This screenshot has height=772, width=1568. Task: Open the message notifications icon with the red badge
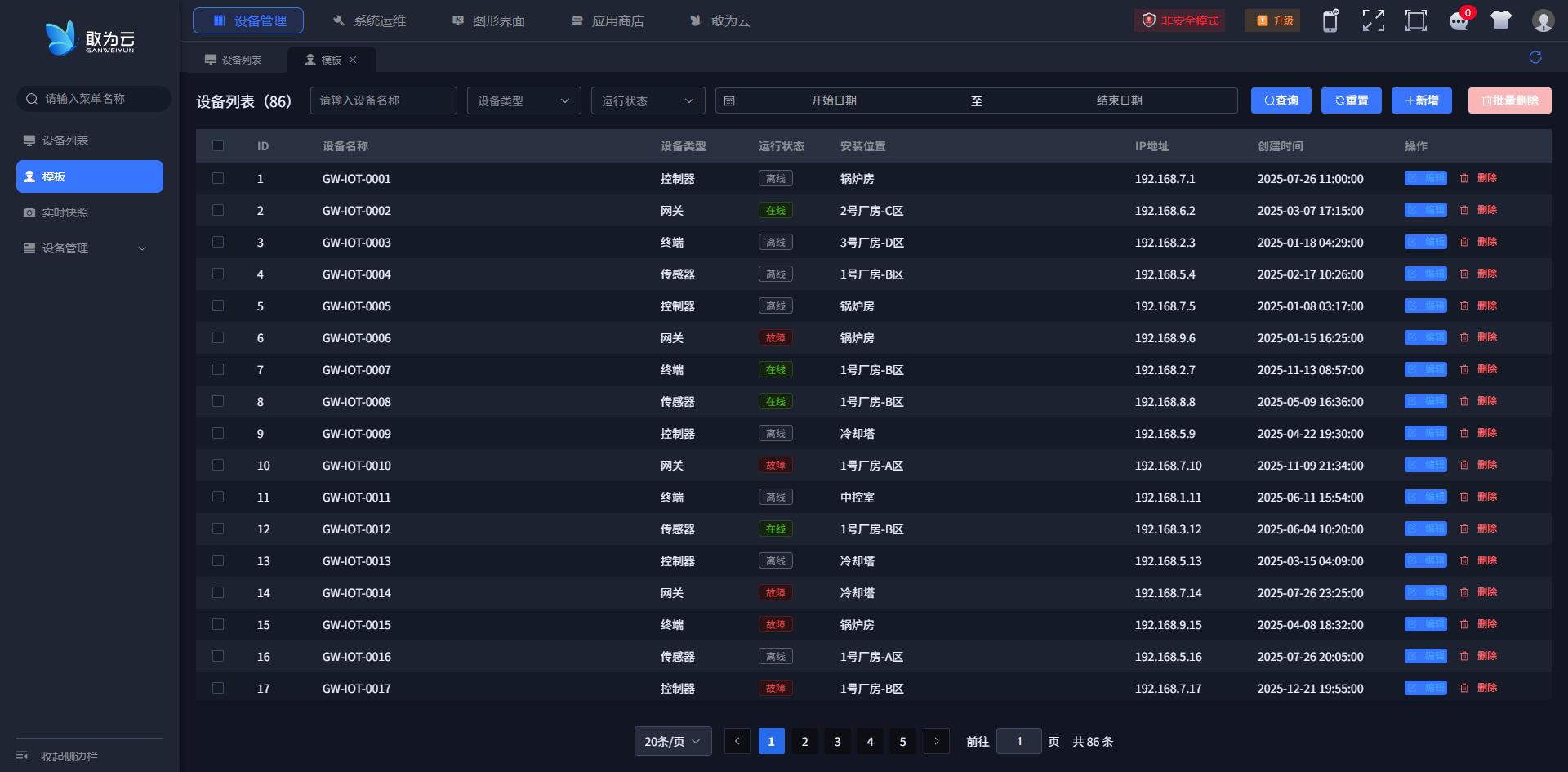1459,20
